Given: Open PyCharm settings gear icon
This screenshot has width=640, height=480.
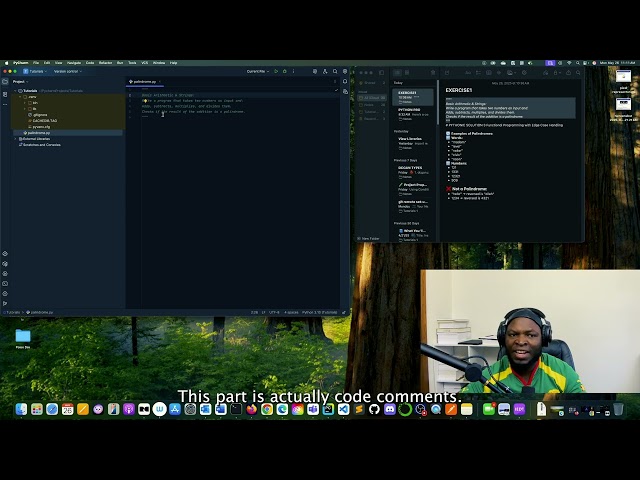Looking at the screenshot, I should (345, 71).
